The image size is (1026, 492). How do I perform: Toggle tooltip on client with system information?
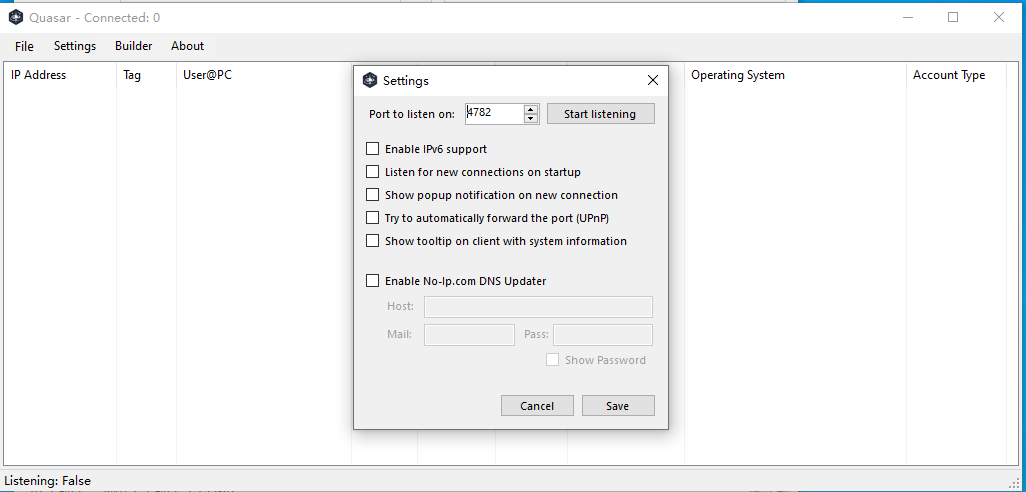(x=373, y=241)
